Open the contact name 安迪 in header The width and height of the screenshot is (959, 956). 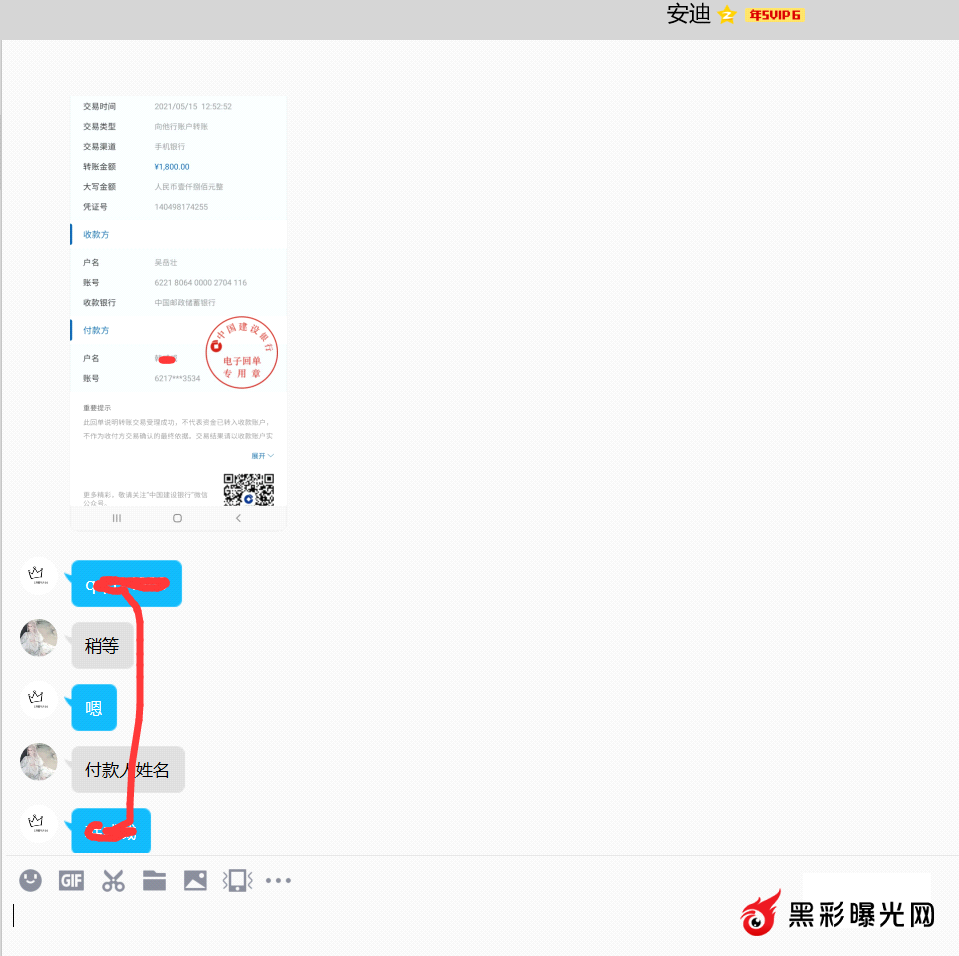(688, 15)
